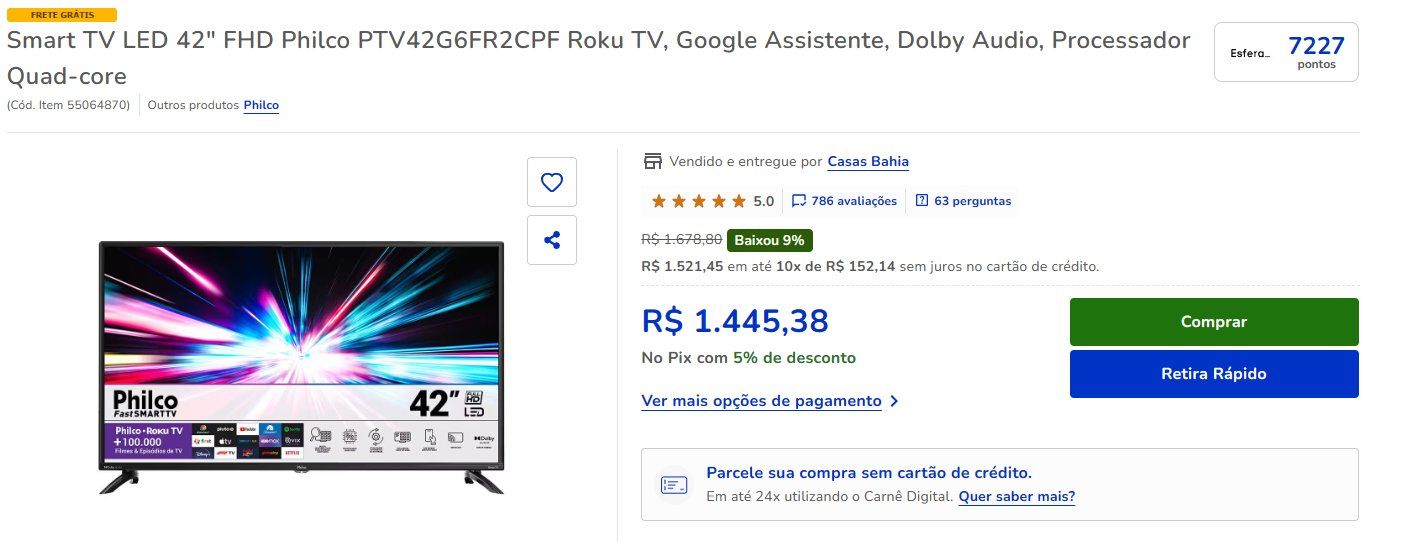Click chevron next to Ver mais opções
This screenshot has width=1407, height=542.
(894, 401)
